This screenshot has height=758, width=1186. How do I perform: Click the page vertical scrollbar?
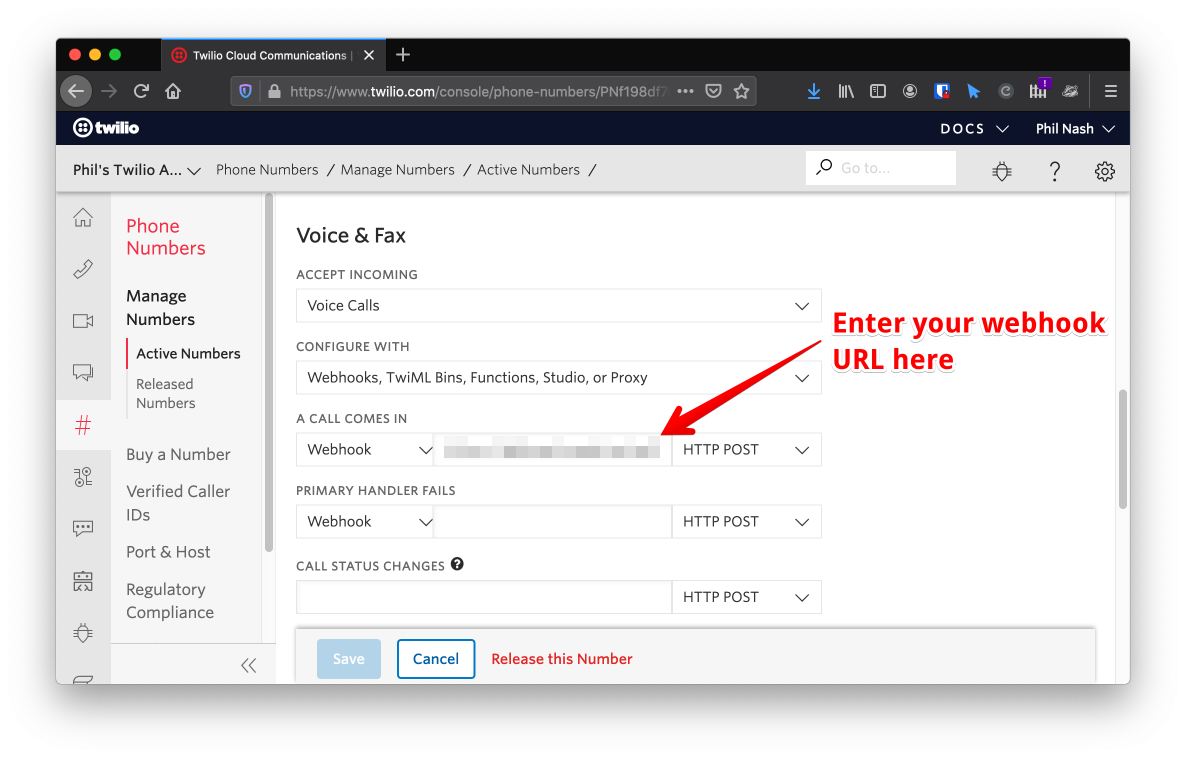click(x=1122, y=449)
